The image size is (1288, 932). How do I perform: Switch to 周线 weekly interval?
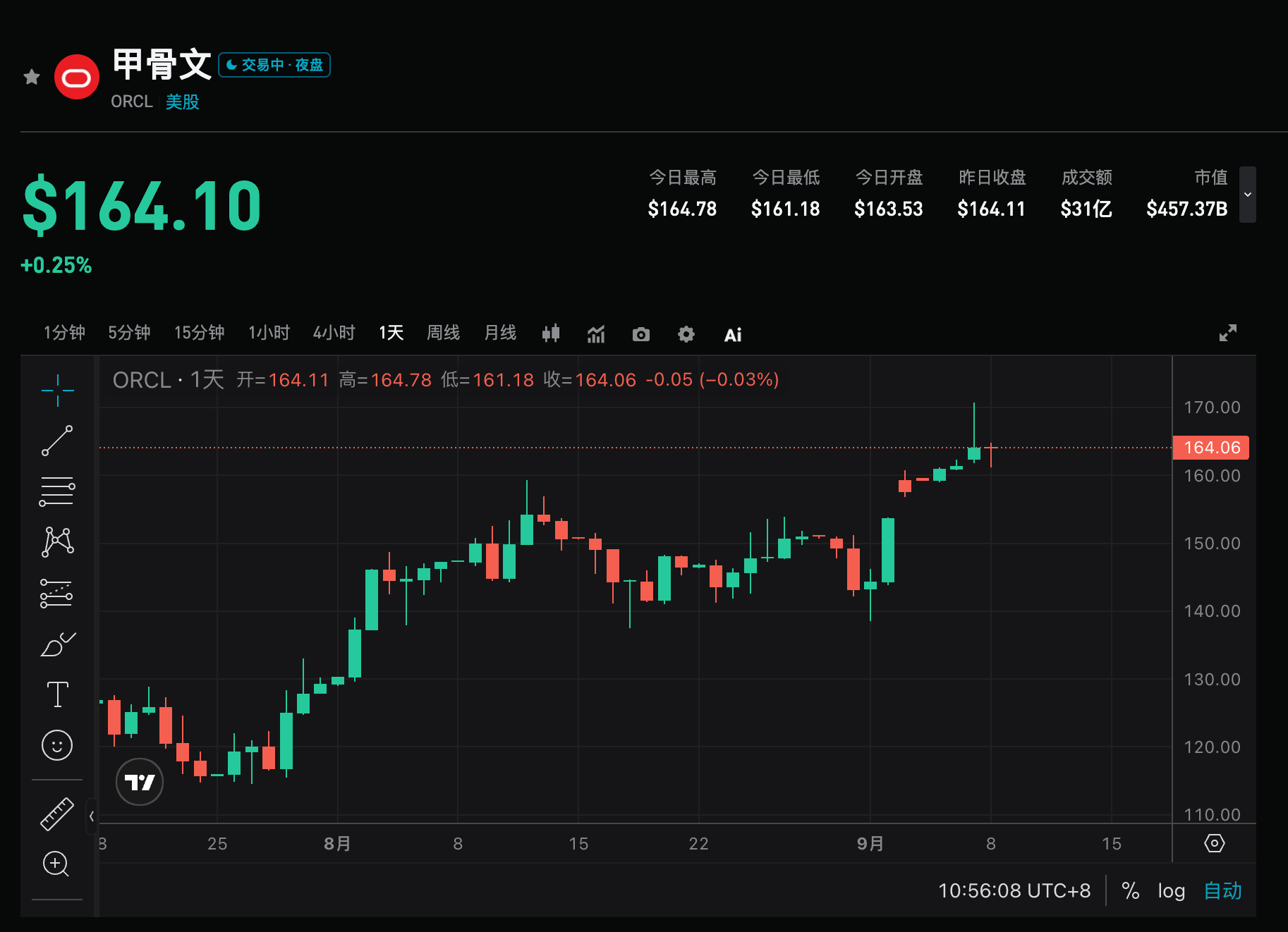(x=443, y=333)
